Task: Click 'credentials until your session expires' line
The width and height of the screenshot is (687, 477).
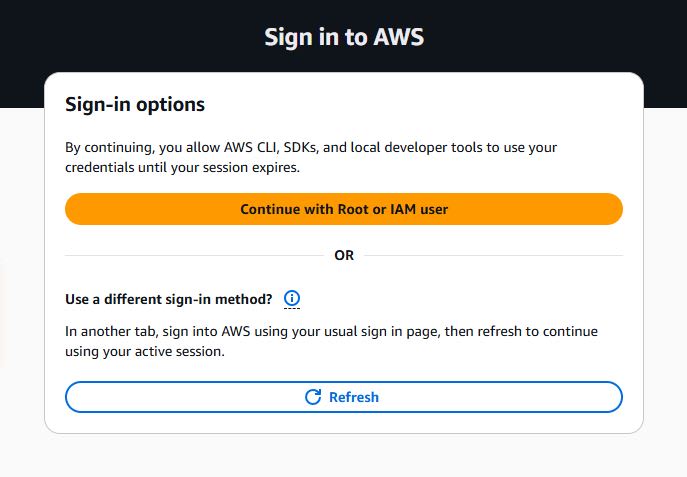Action: (183, 167)
